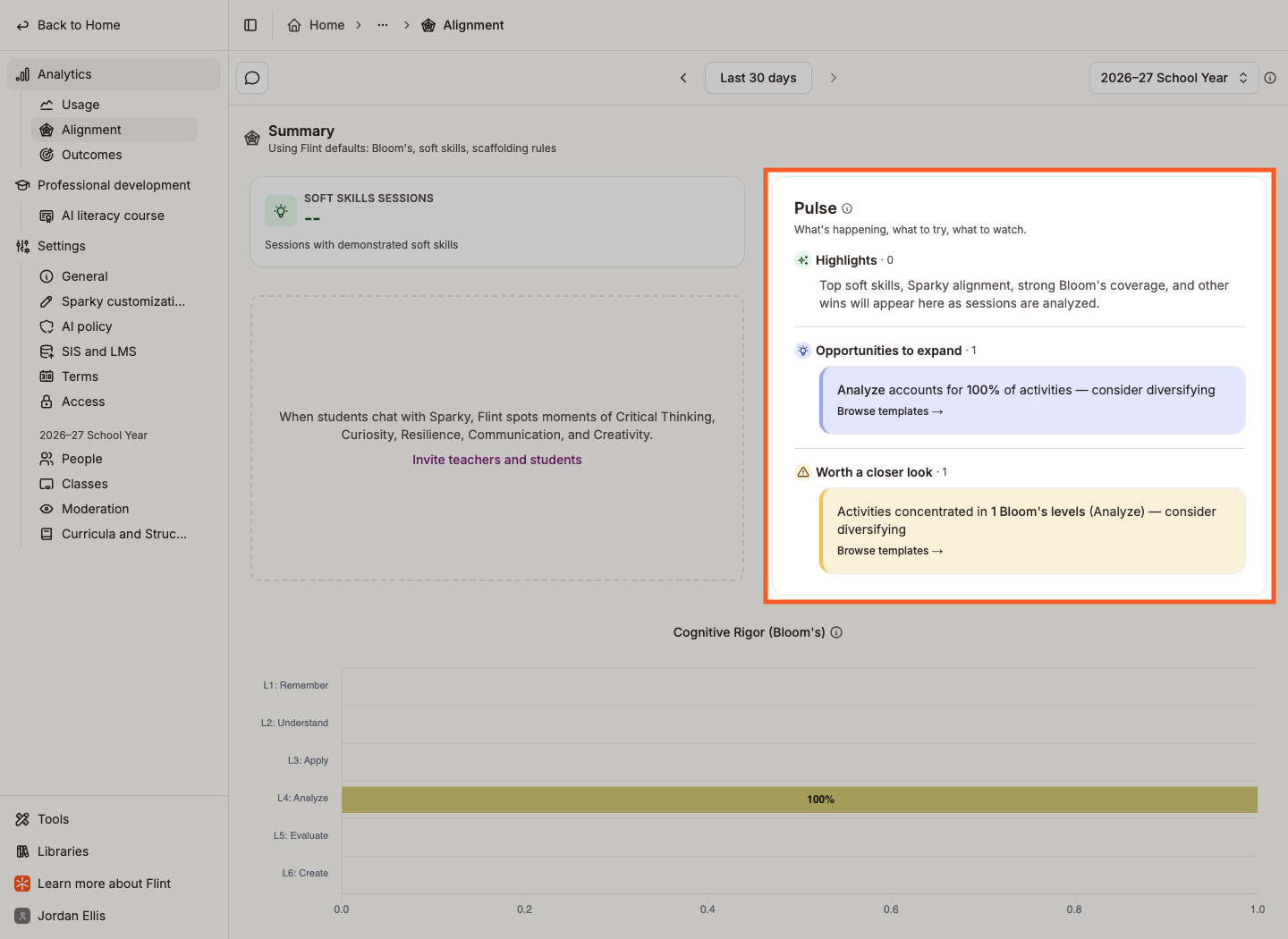Click Browse templates under Opportunities to expand
1288x939 pixels.
pyautogui.click(x=890, y=411)
